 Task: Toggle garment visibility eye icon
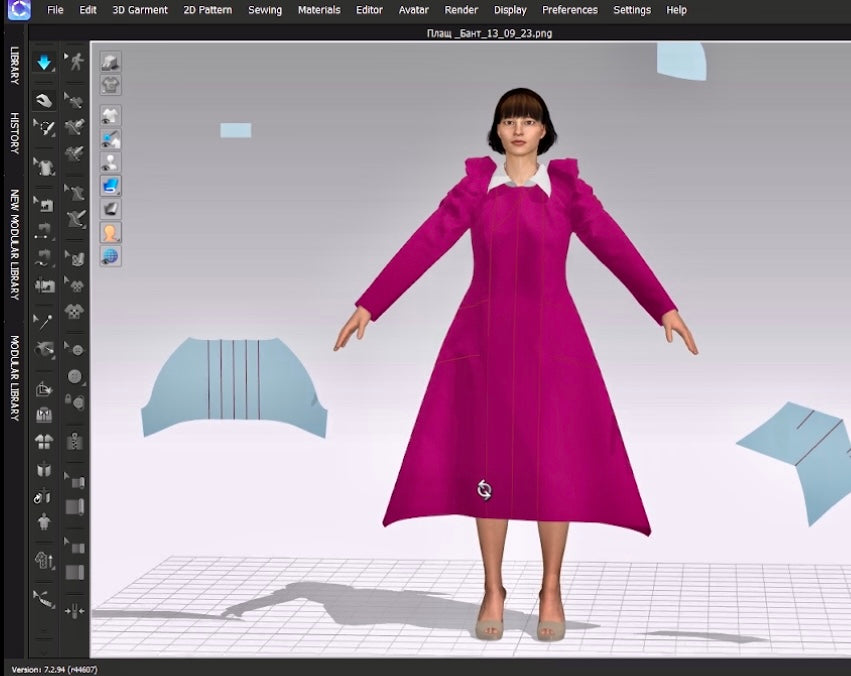click(110, 115)
